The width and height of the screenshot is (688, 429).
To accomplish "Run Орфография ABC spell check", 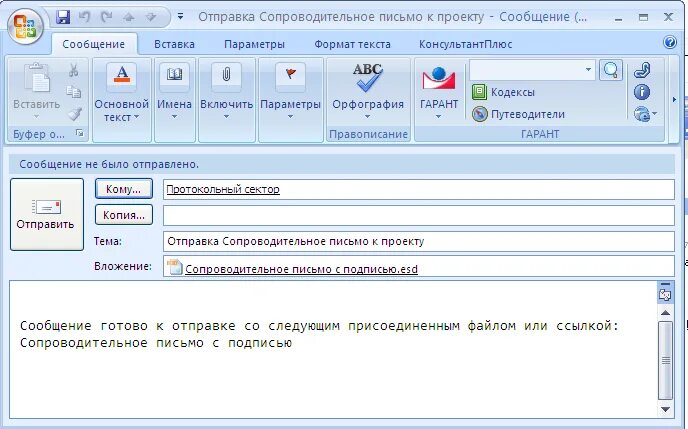I will [x=368, y=78].
